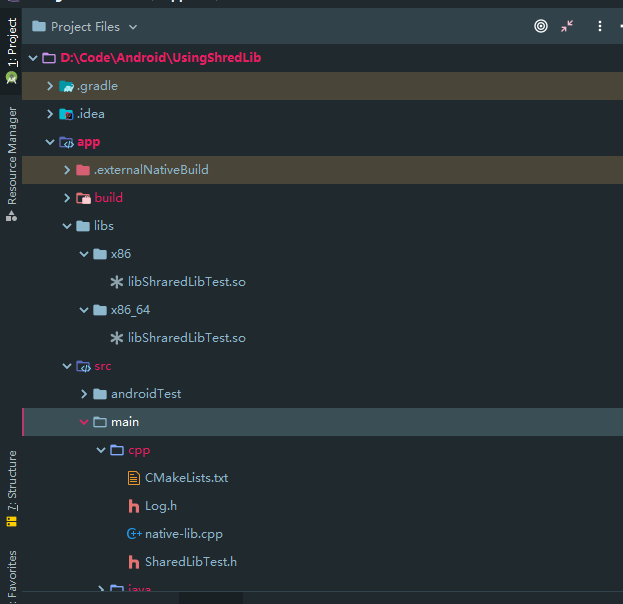Click the Log.h header file icon
This screenshot has width=623, height=604.
pos(134,506)
